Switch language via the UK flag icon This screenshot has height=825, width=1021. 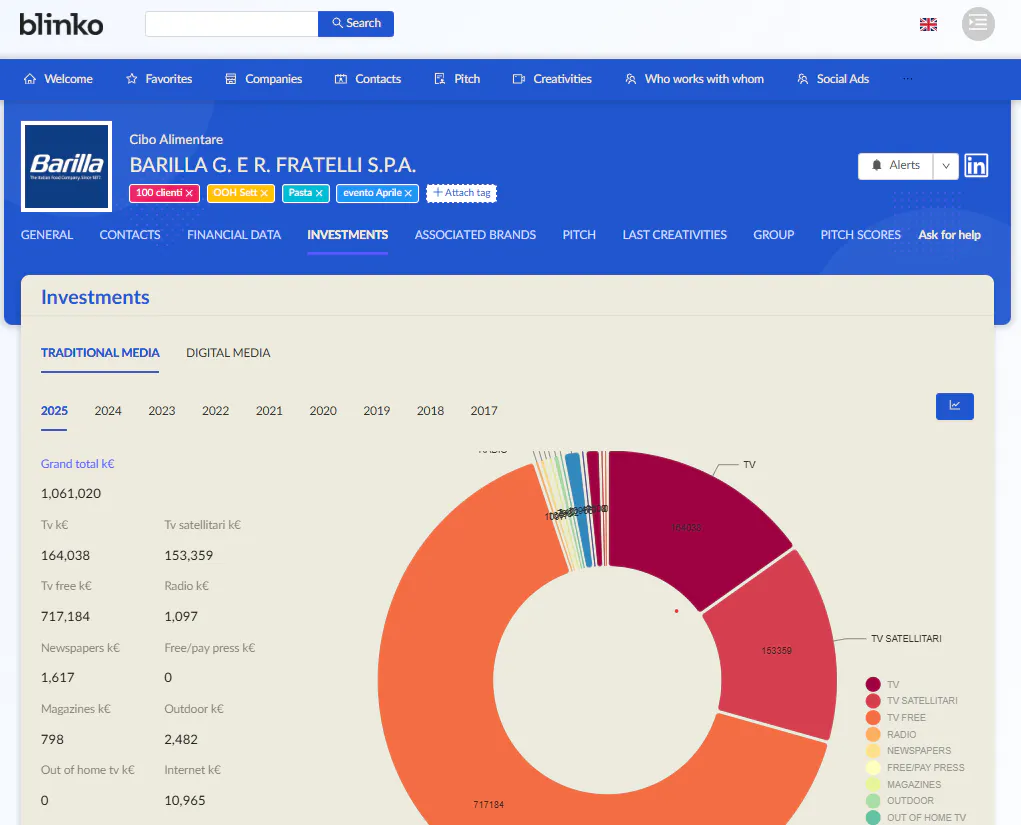pos(928,25)
